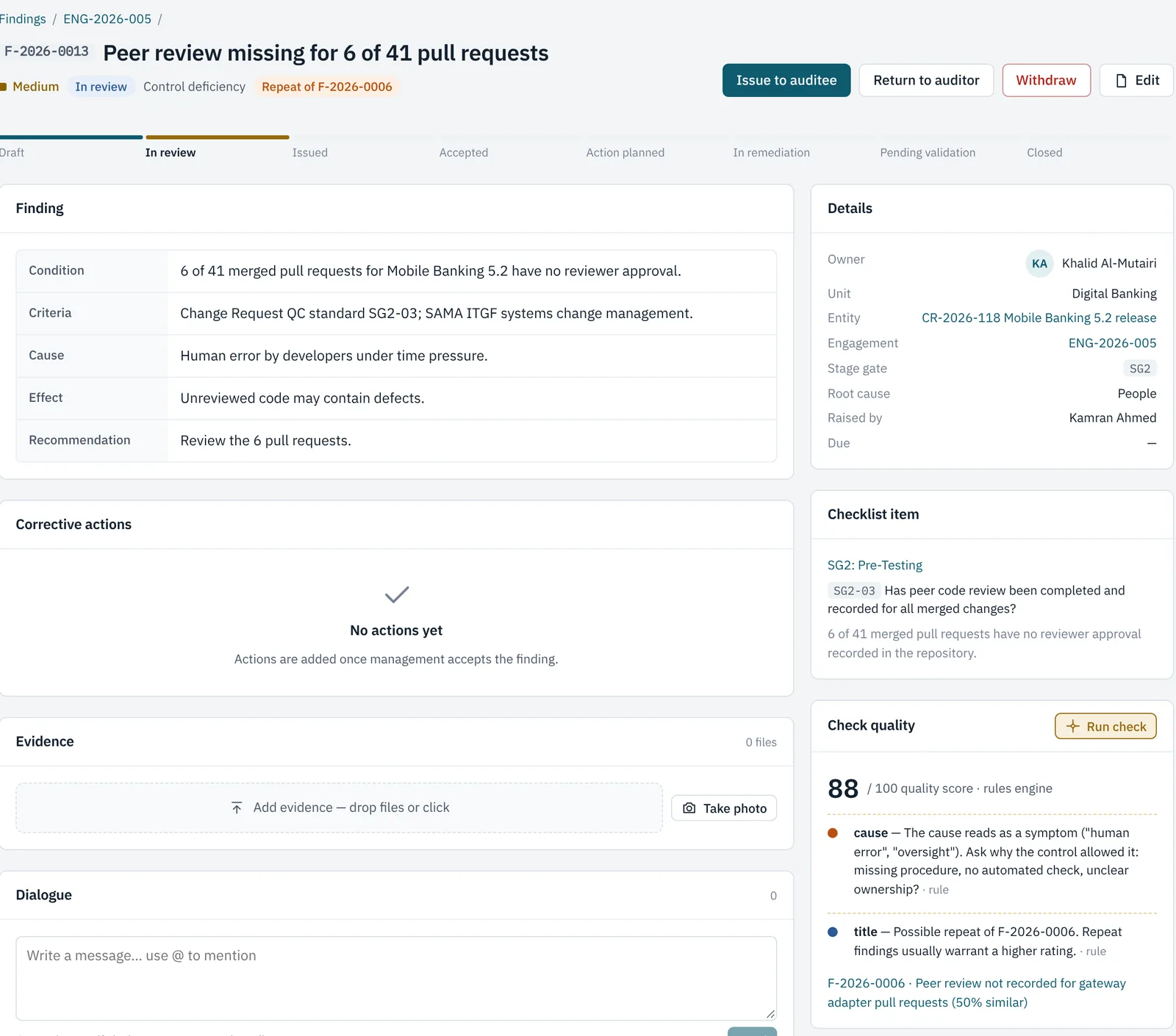Click the SG2-03 checklist code tag
The width and height of the screenshot is (1176, 1036).
(x=854, y=591)
